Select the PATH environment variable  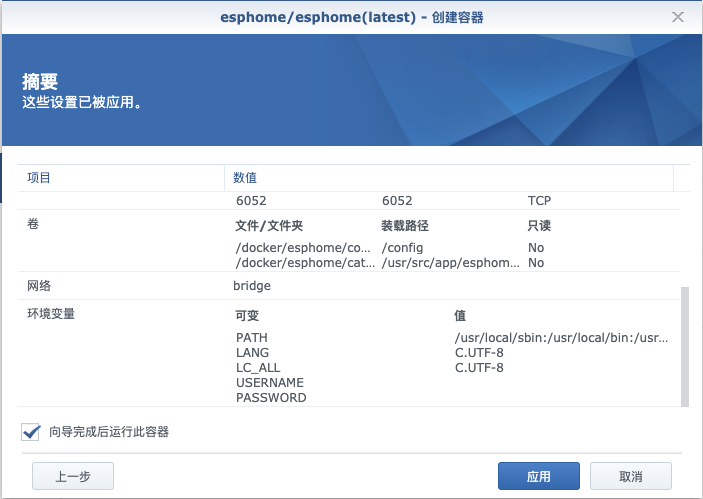pos(252,338)
